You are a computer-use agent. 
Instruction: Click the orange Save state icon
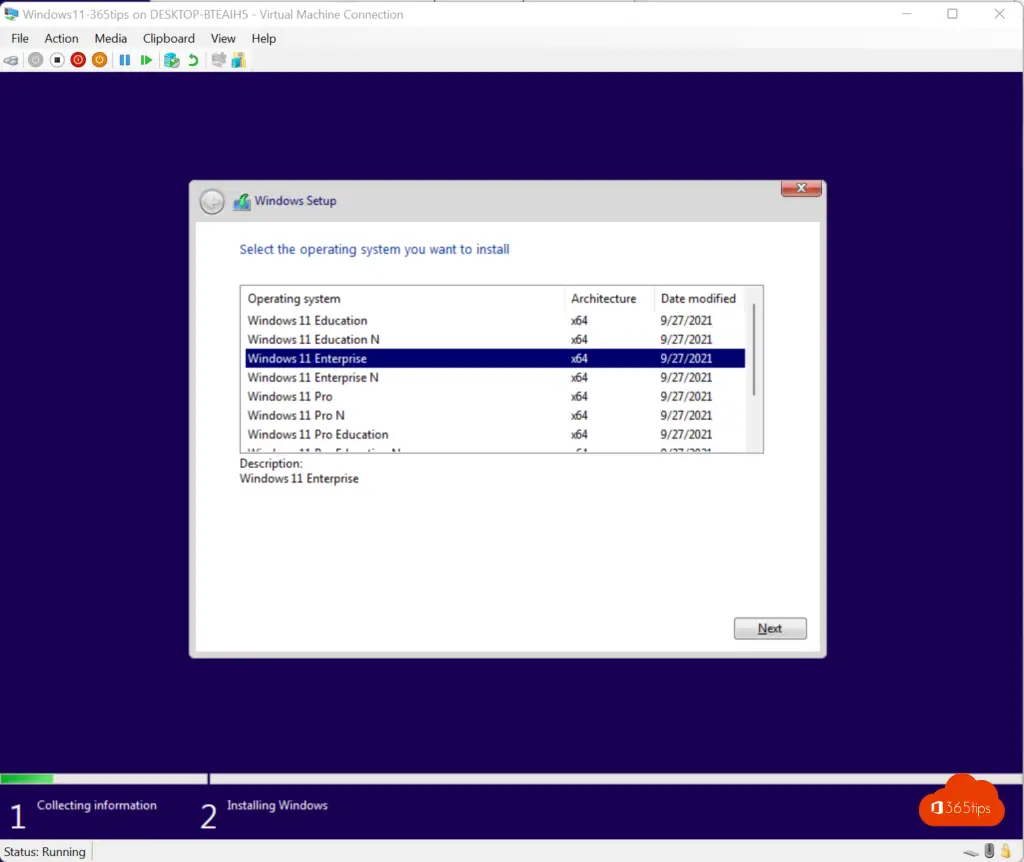99,60
